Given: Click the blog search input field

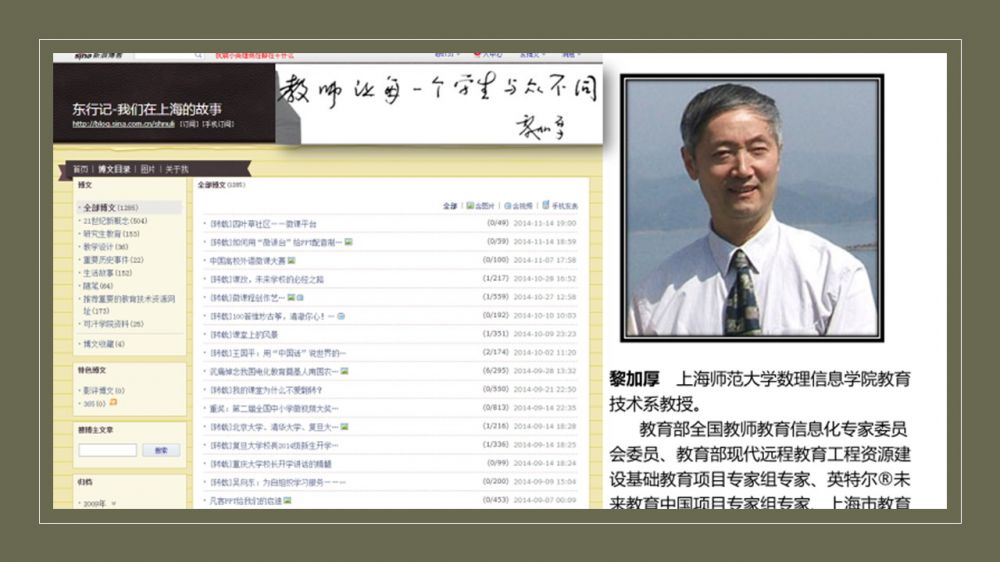Looking at the screenshot, I should click(x=107, y=450).
